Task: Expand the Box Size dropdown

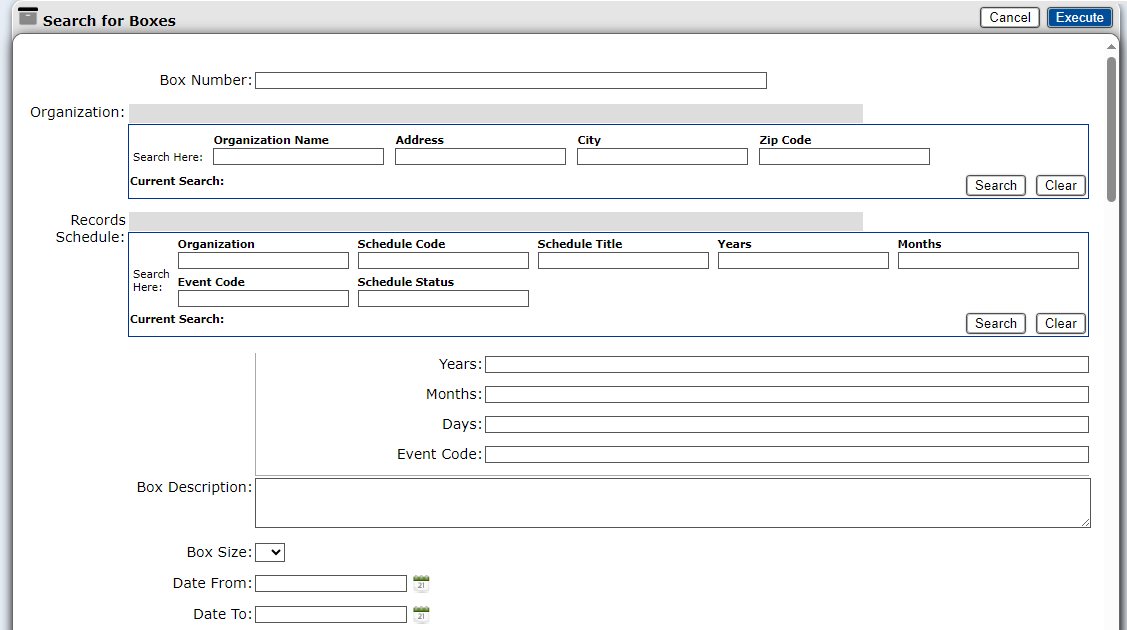Action: click(x=270, y=552)
